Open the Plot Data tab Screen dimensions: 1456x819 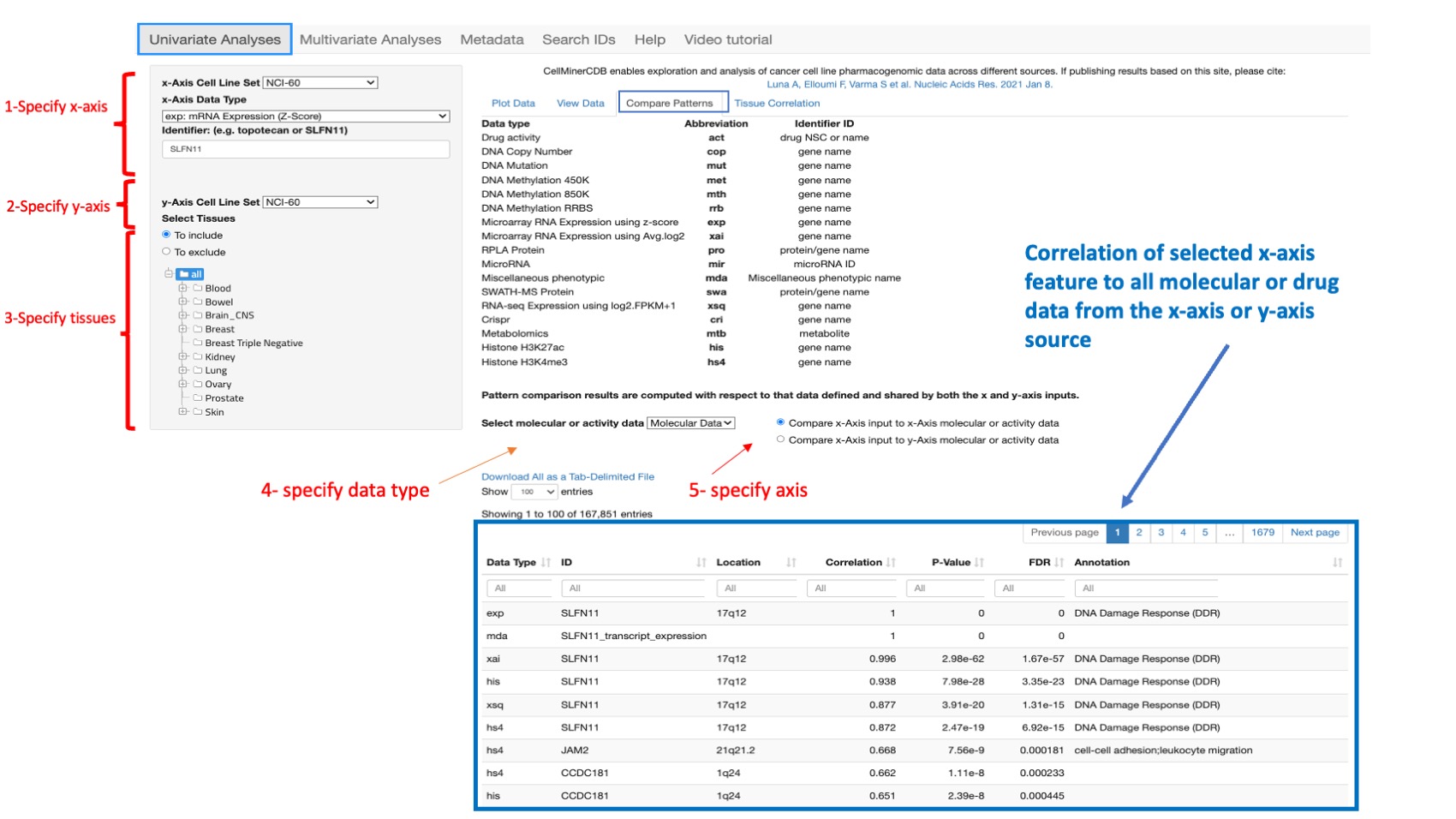(x=513, y=103)
